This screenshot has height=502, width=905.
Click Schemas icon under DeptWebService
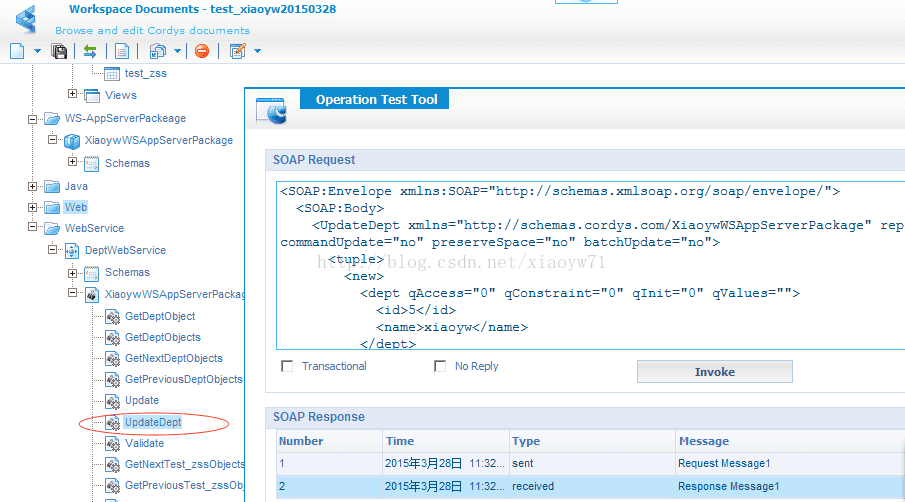click(92, 273)
